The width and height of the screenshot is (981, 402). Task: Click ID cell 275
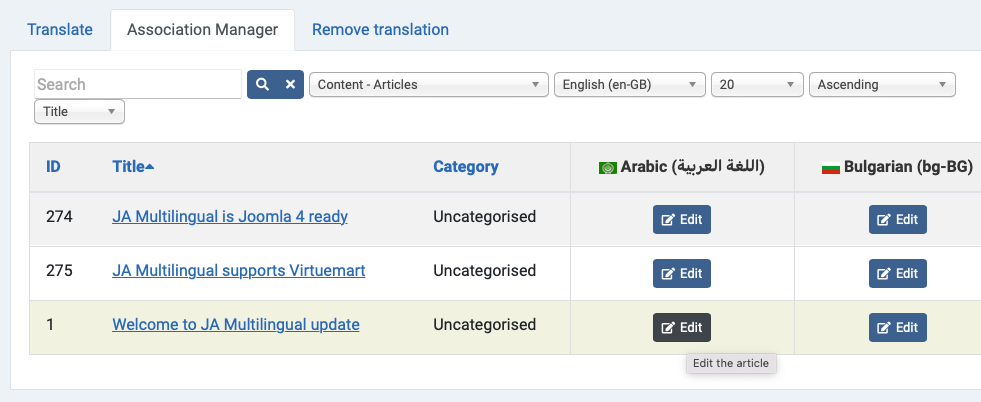[x=59, y=271]
